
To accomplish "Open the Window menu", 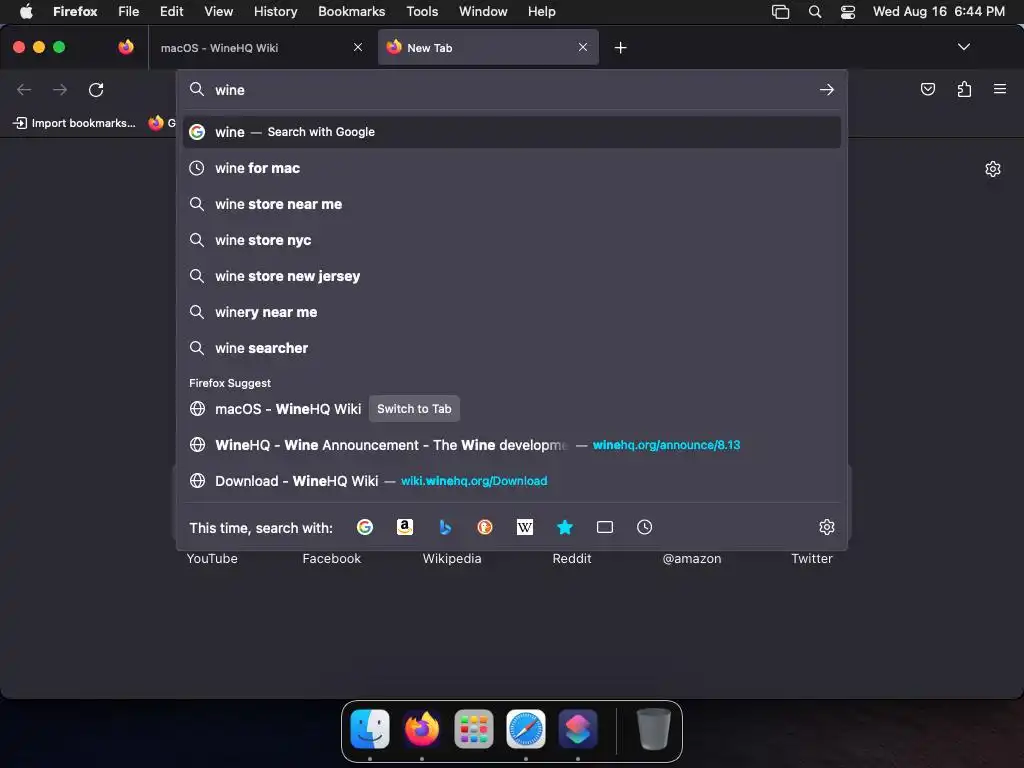I will [483, 11].
